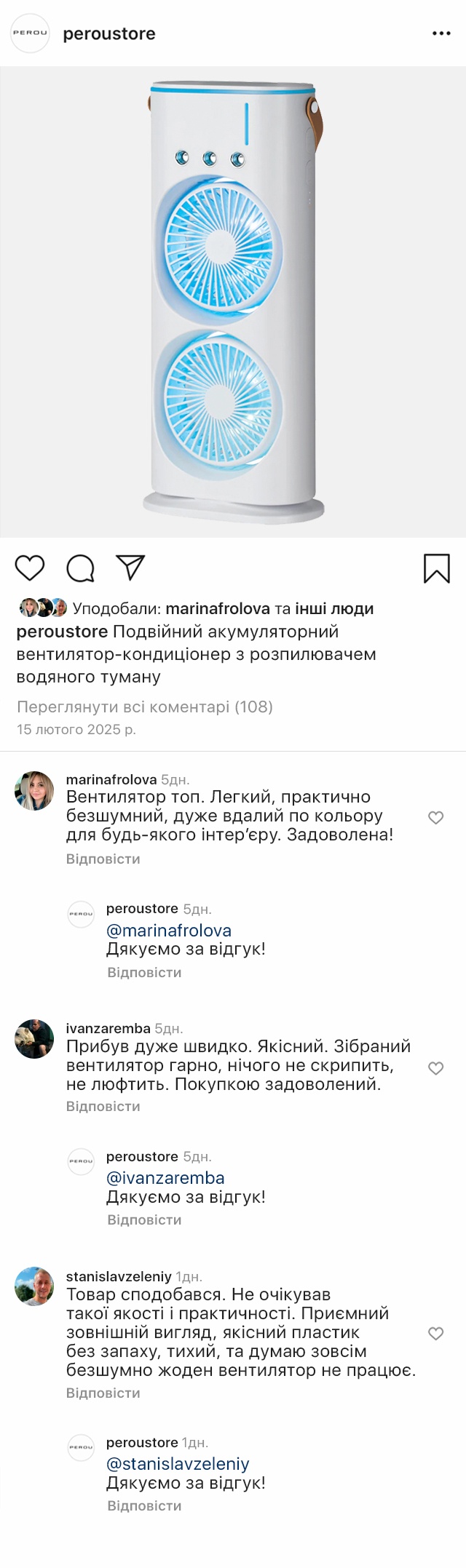Save post with the bookmark icon
The image size is (466, 1568).
tap(437, 568)
